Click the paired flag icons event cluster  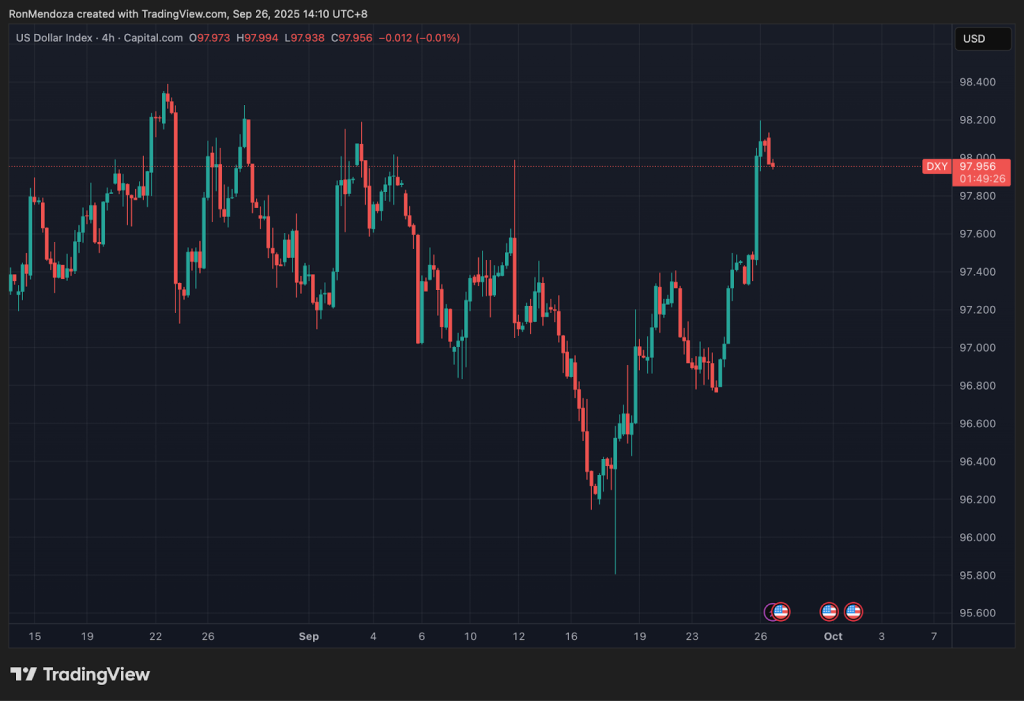pyautogui.click(x=842, y=612)
